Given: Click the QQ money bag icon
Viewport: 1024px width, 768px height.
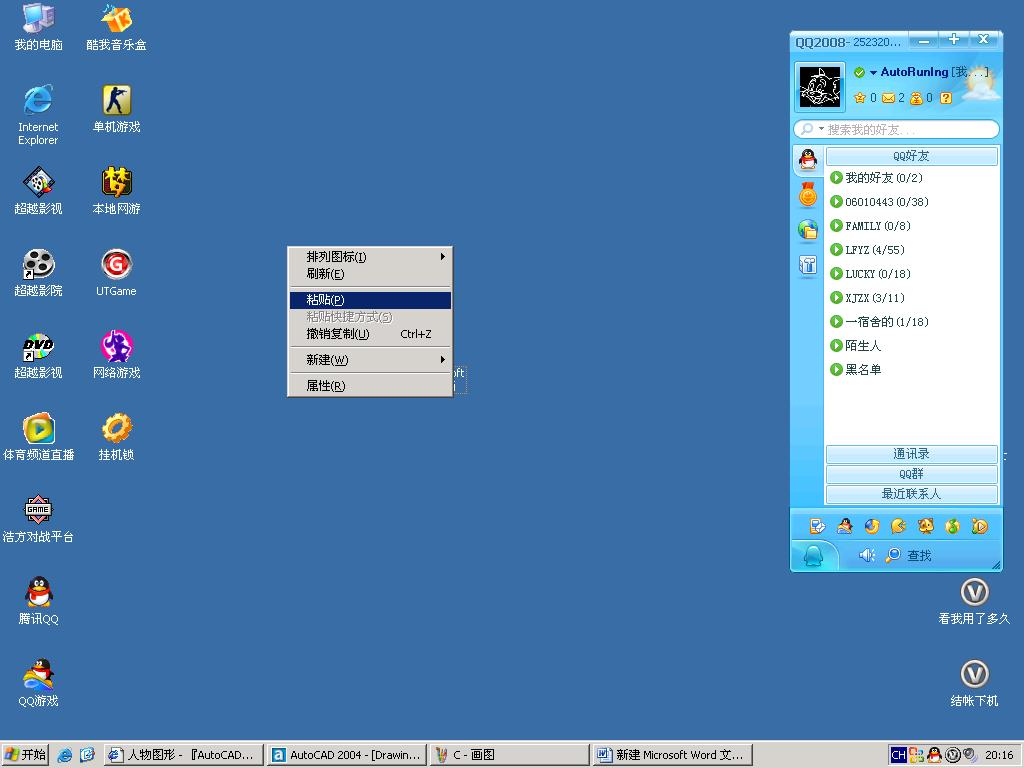Looking at the screenshot, I should [916, 98].
